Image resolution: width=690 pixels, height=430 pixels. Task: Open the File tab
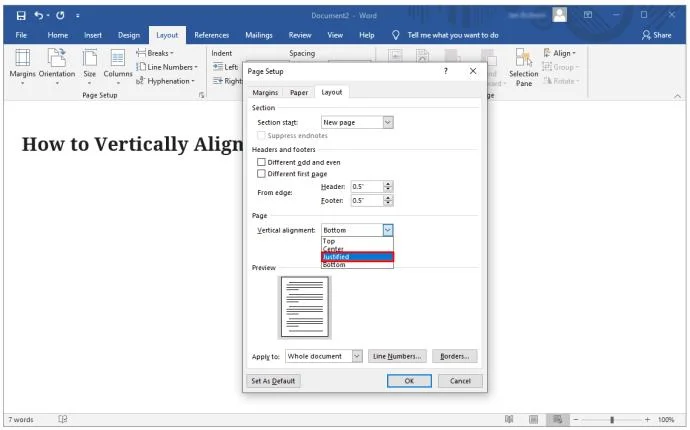21,35
